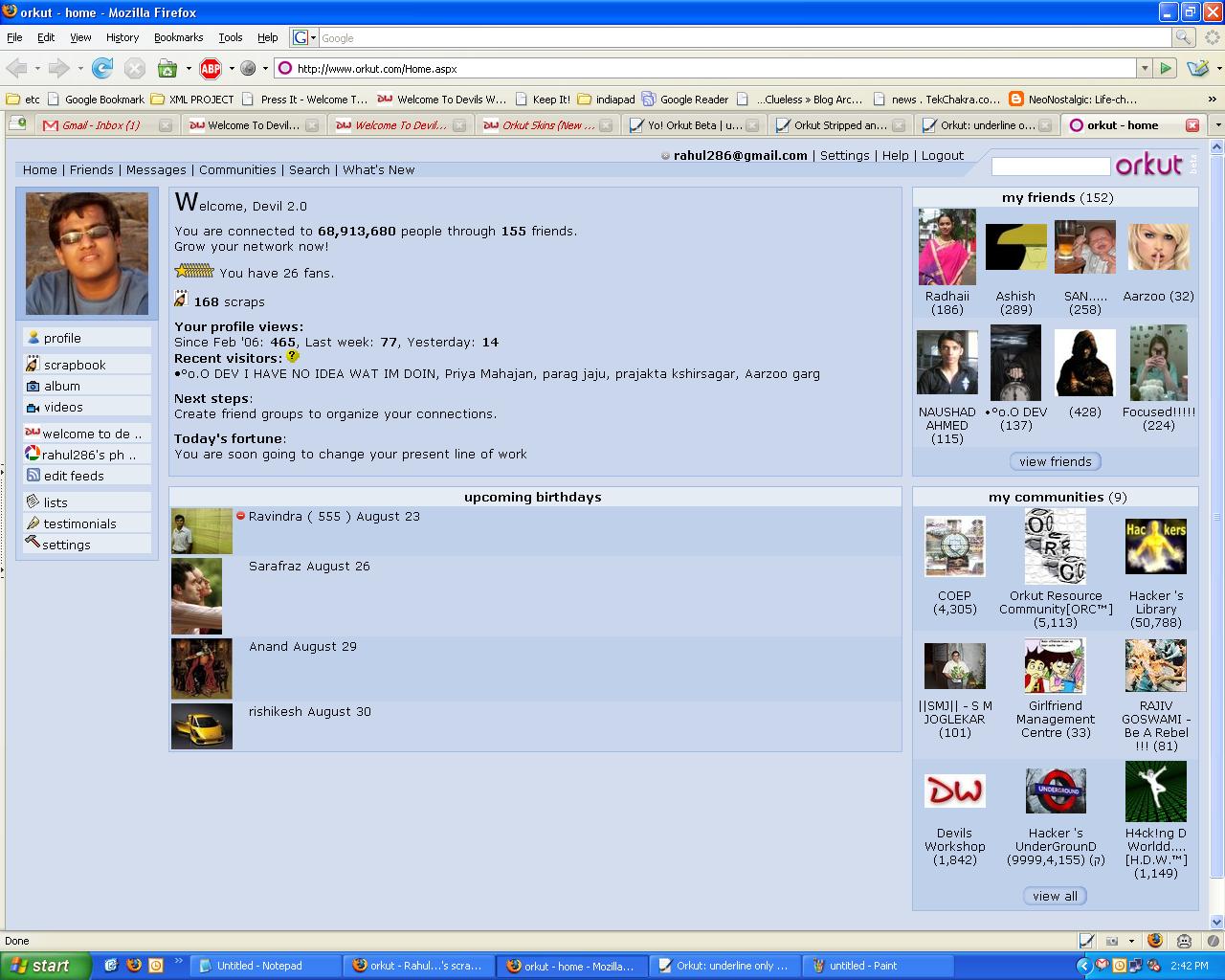This screenshot has width=1225, height=980.
Task: Click the green recycle folder toolbar icon
Action: (x=167, y=68)
